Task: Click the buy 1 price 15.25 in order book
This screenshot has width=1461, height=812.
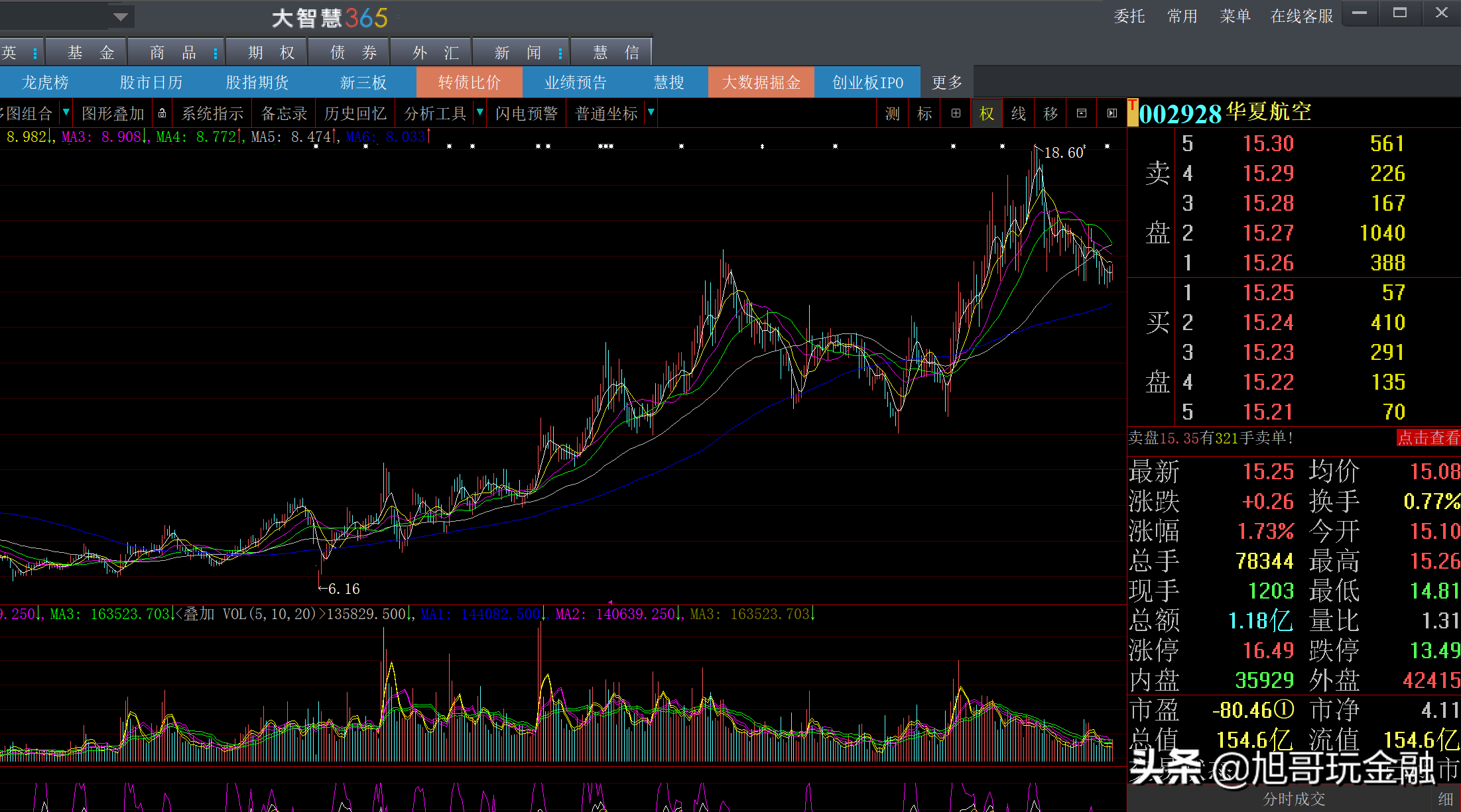Action: 1268,293
